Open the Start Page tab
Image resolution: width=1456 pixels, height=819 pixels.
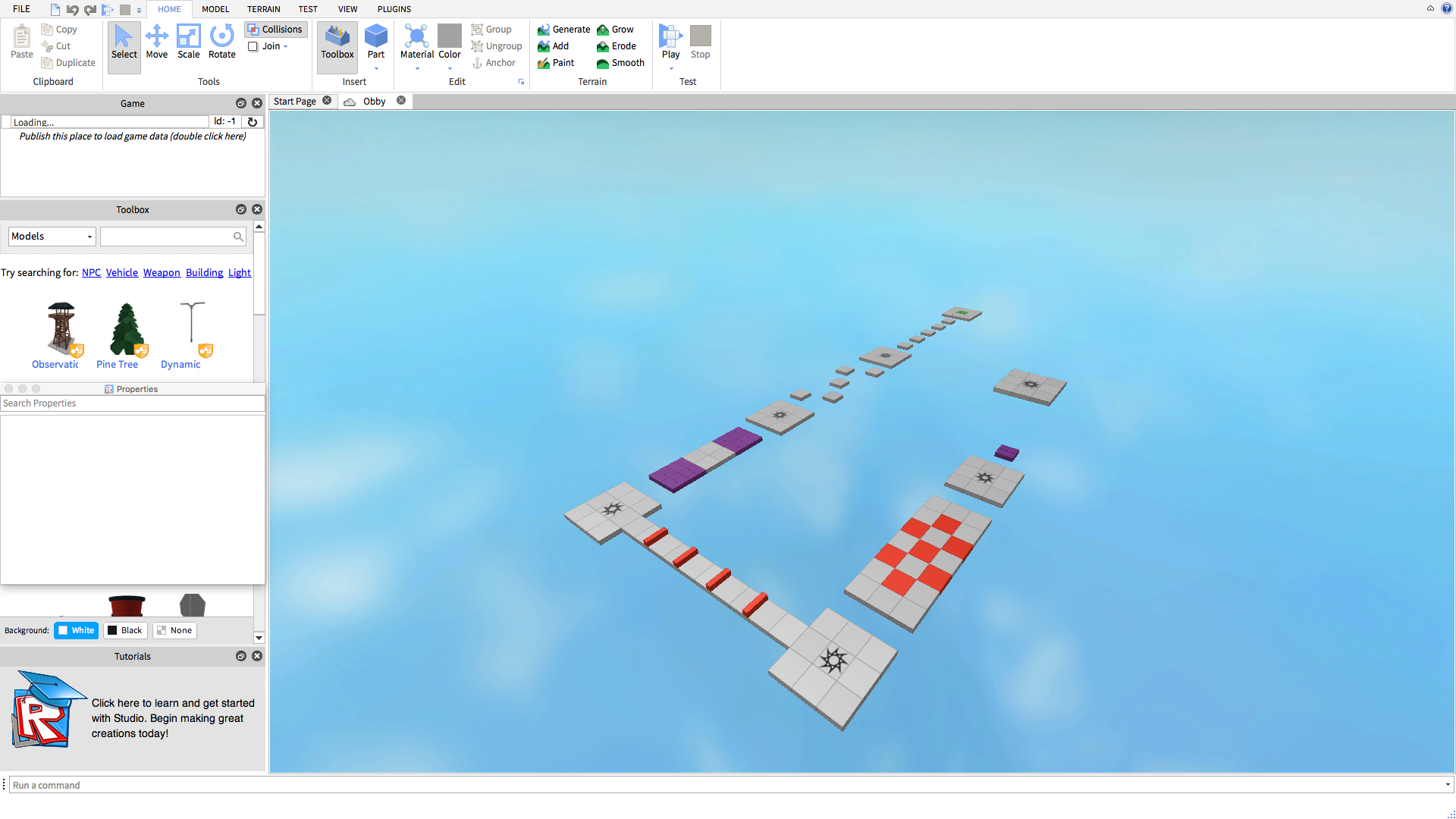tap(295, 102)
